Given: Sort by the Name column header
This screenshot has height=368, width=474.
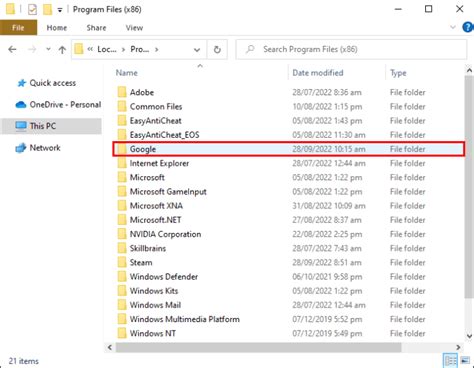Looking at the screenshot, I should [x=127, y=73].
